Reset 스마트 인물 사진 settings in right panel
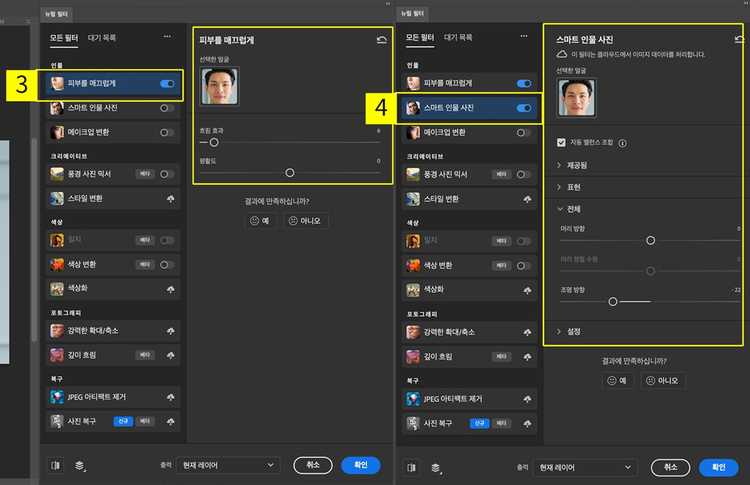 tap(739, 39)
